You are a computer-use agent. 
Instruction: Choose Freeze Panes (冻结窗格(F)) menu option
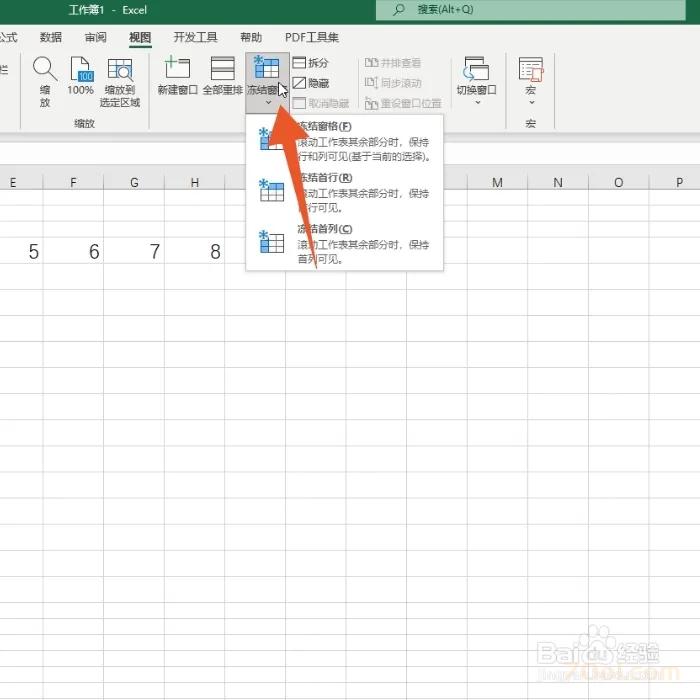pos(345,141)
